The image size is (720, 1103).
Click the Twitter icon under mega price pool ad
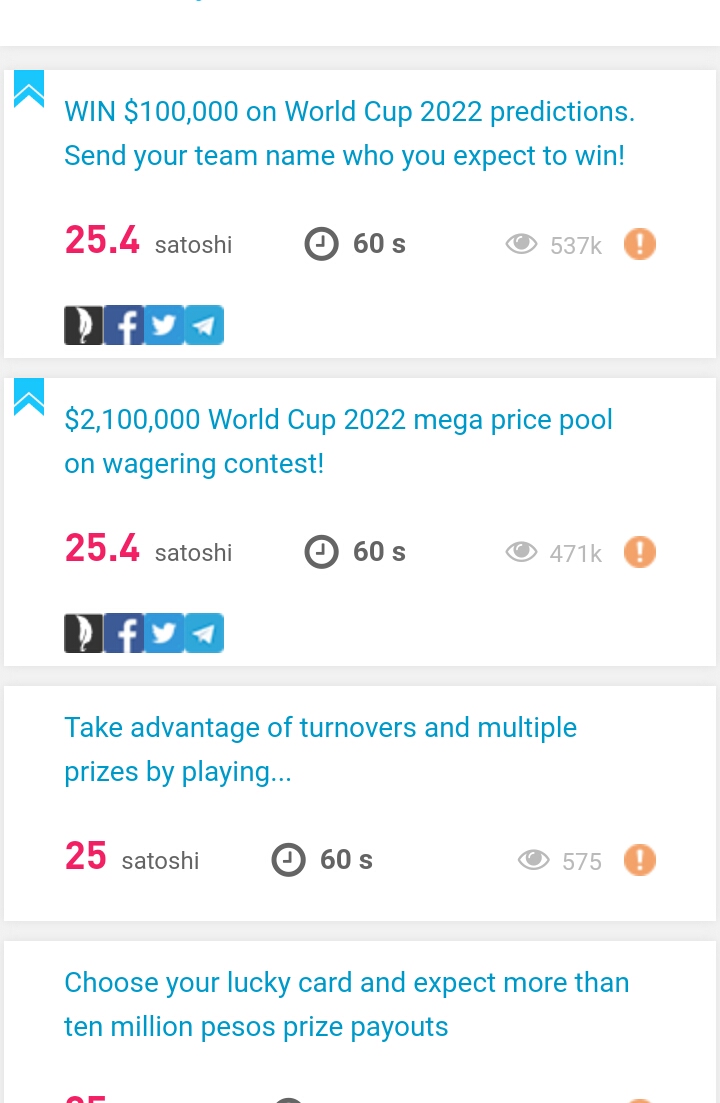click(x=164, y=633)
